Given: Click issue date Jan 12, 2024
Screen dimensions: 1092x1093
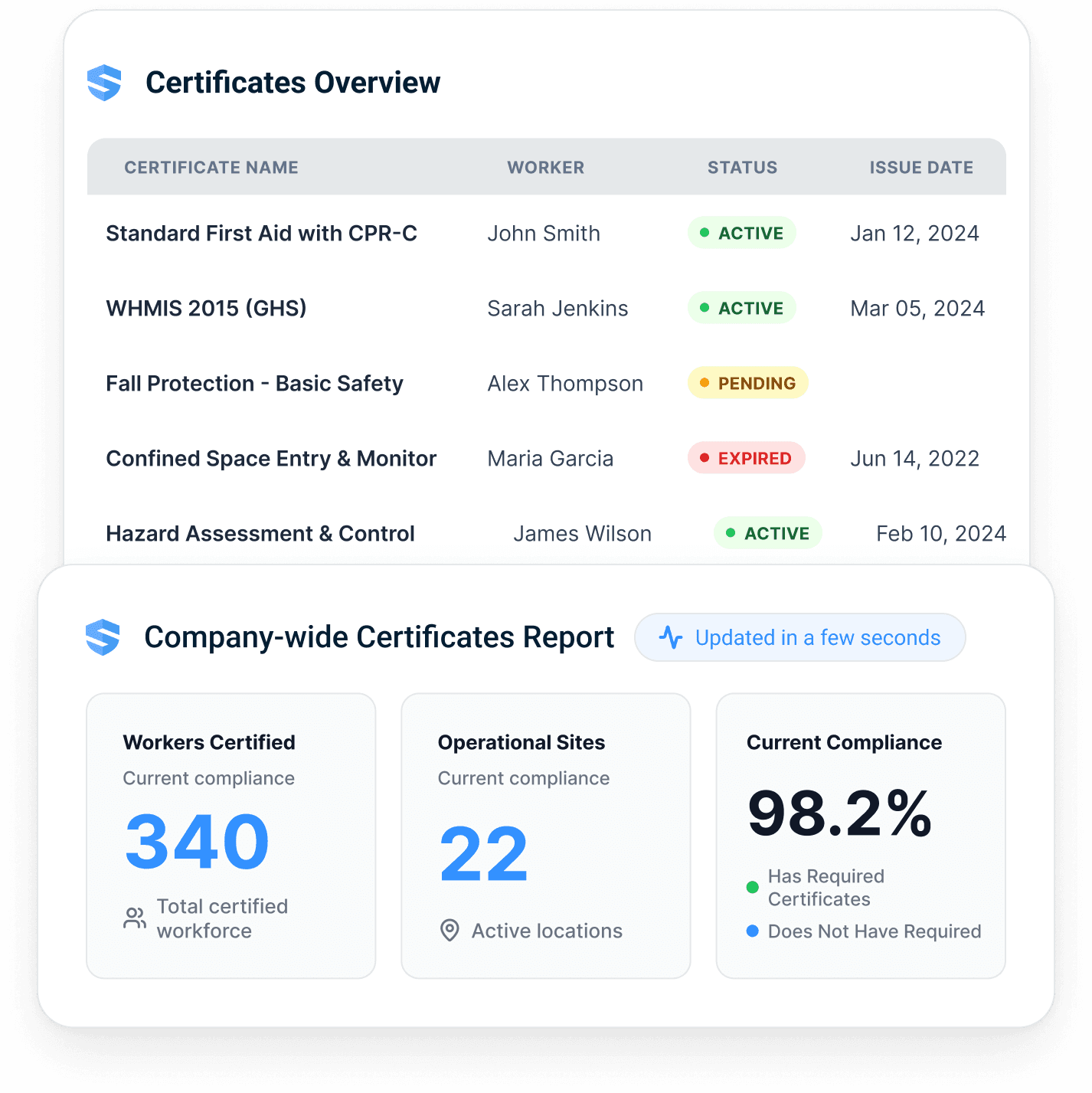Looking at the screenshot, I should coord(915,233).
